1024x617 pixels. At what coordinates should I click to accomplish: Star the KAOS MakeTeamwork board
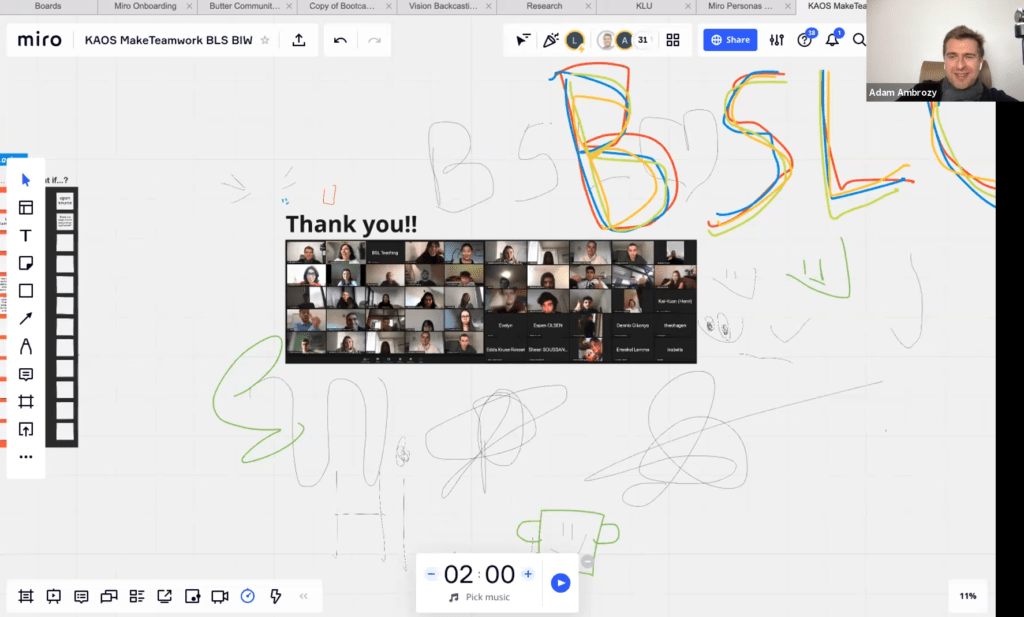coord(265,40)
